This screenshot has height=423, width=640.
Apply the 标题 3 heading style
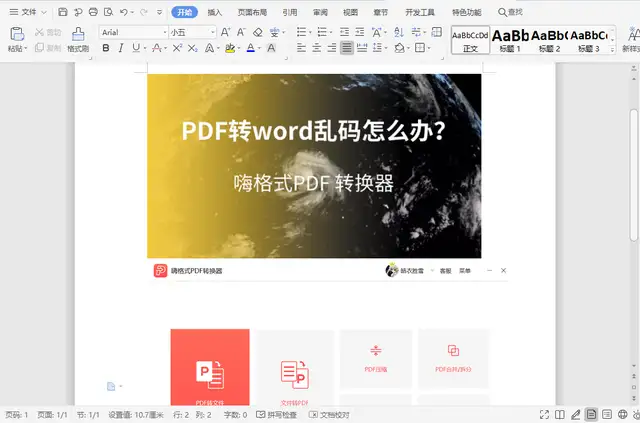[589, 40]
